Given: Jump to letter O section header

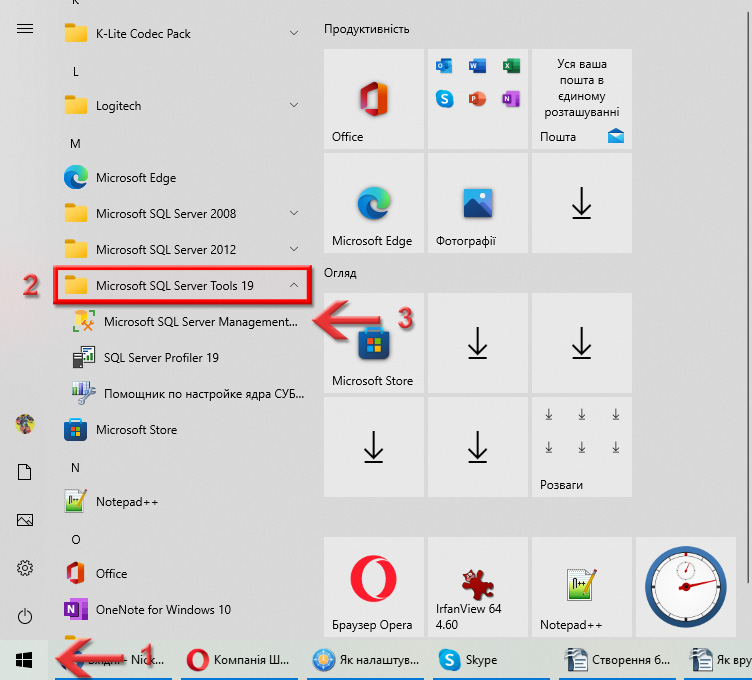Looking at the screenshot, I should [75, 539].
